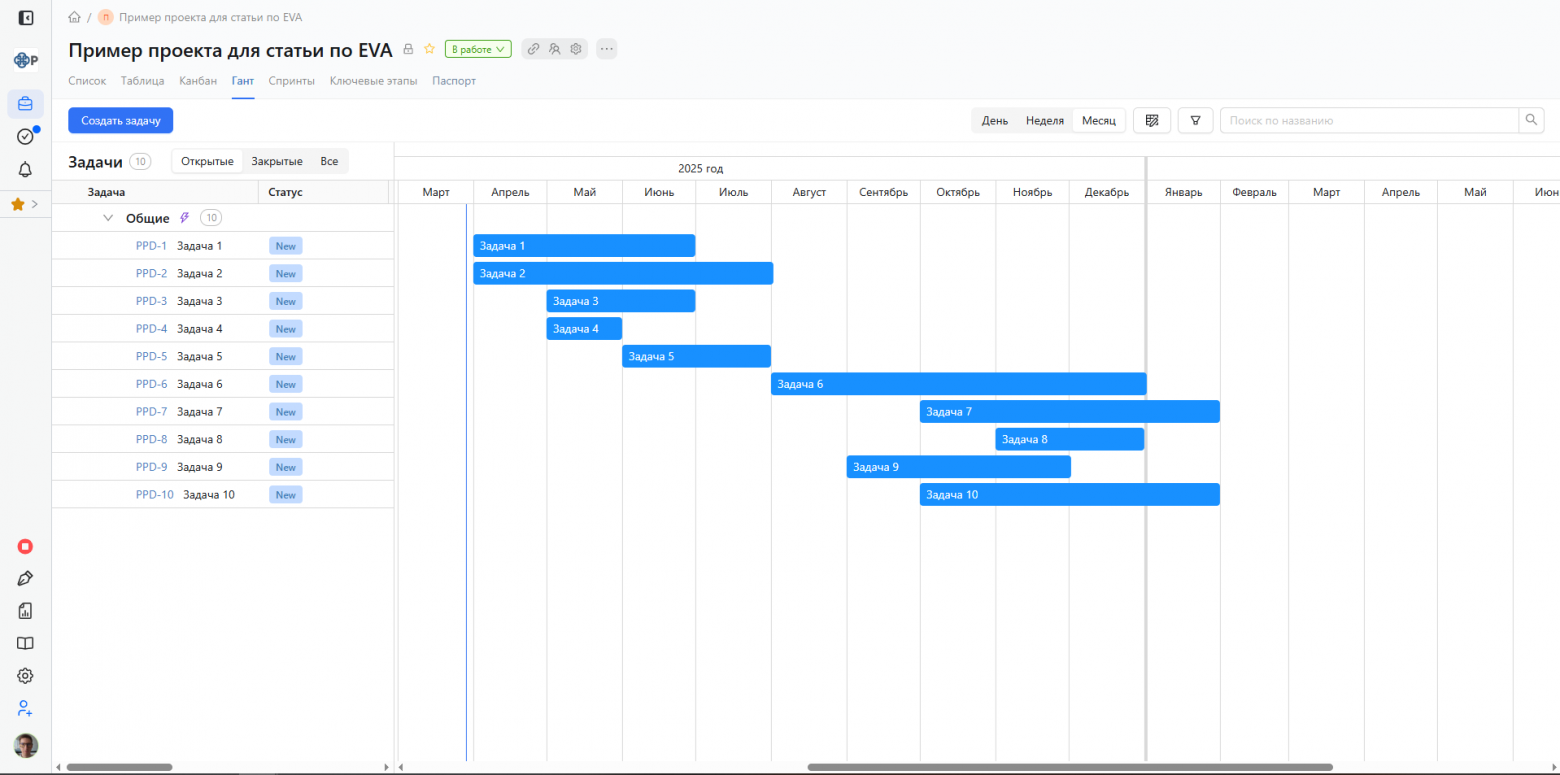This screenshot has height=775, width=1560.
Task: Switch to the Канбан tab
Action: tap(198, 81)
